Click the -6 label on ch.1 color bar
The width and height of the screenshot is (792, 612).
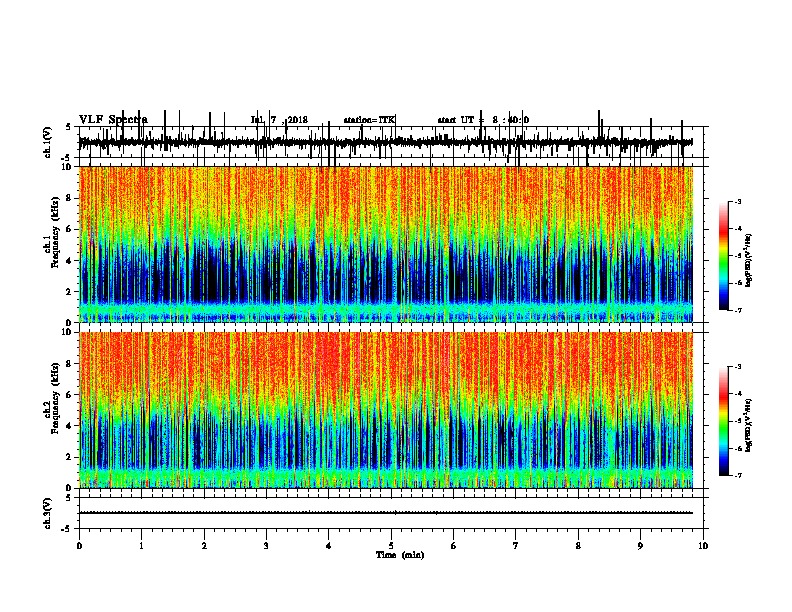(738, 283)
